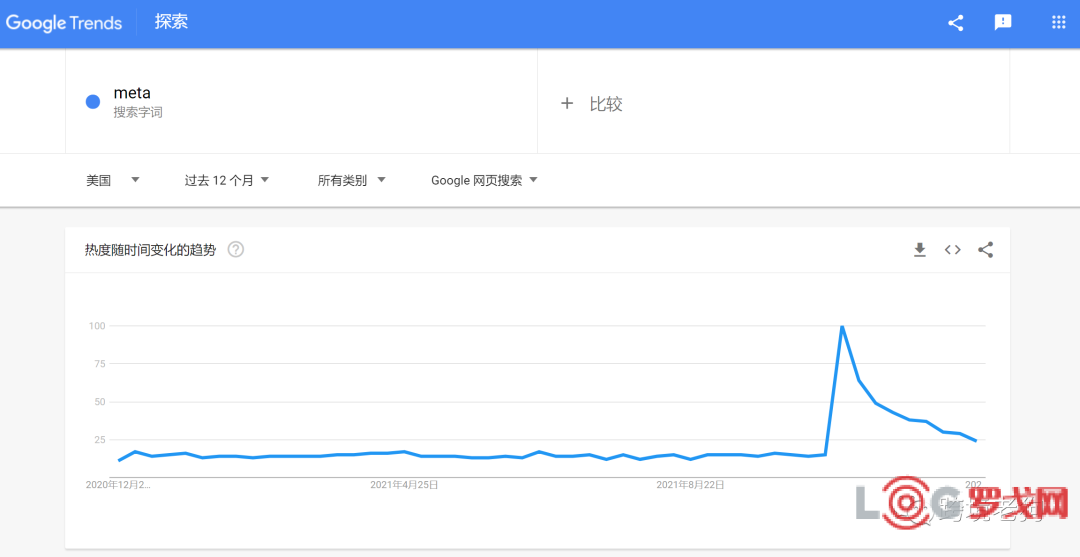Open the Google apps grid
Viewport: 1080px width, 557px height.
tap(1059, 23)
